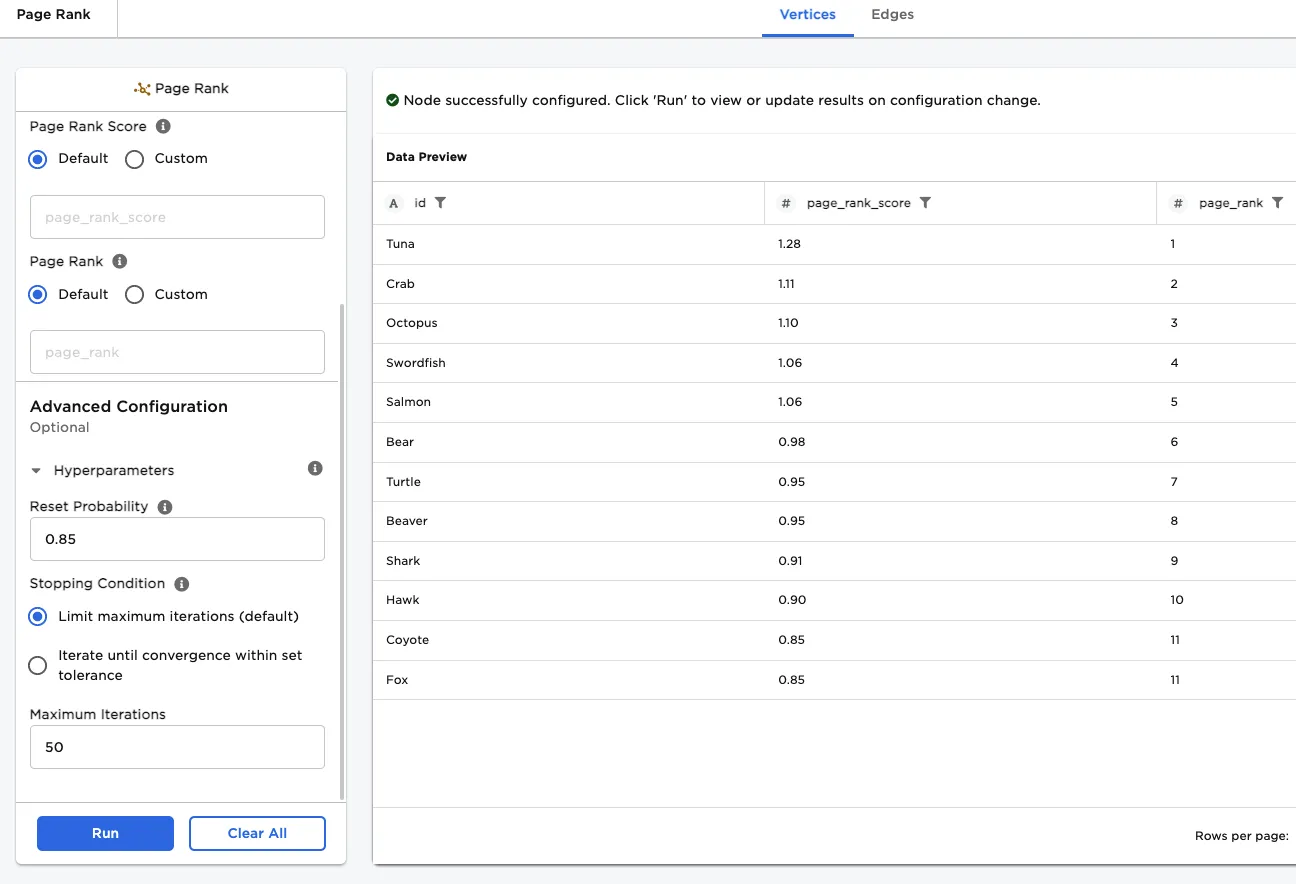The image size is (1296, 884).
Task: Show Stopping Condition info icon
Action: (182, 584)
